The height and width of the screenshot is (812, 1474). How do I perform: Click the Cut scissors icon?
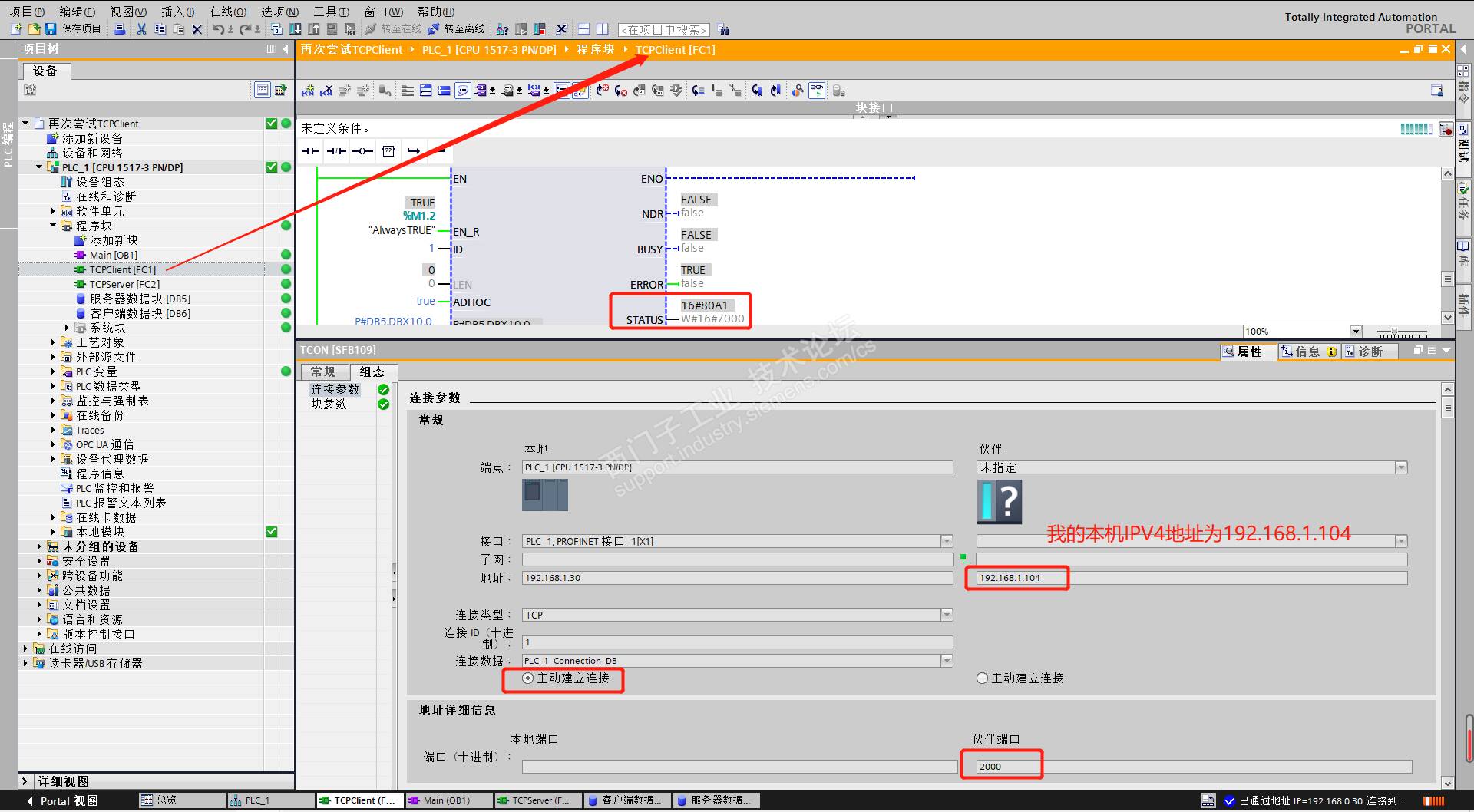tap(141, 28)
